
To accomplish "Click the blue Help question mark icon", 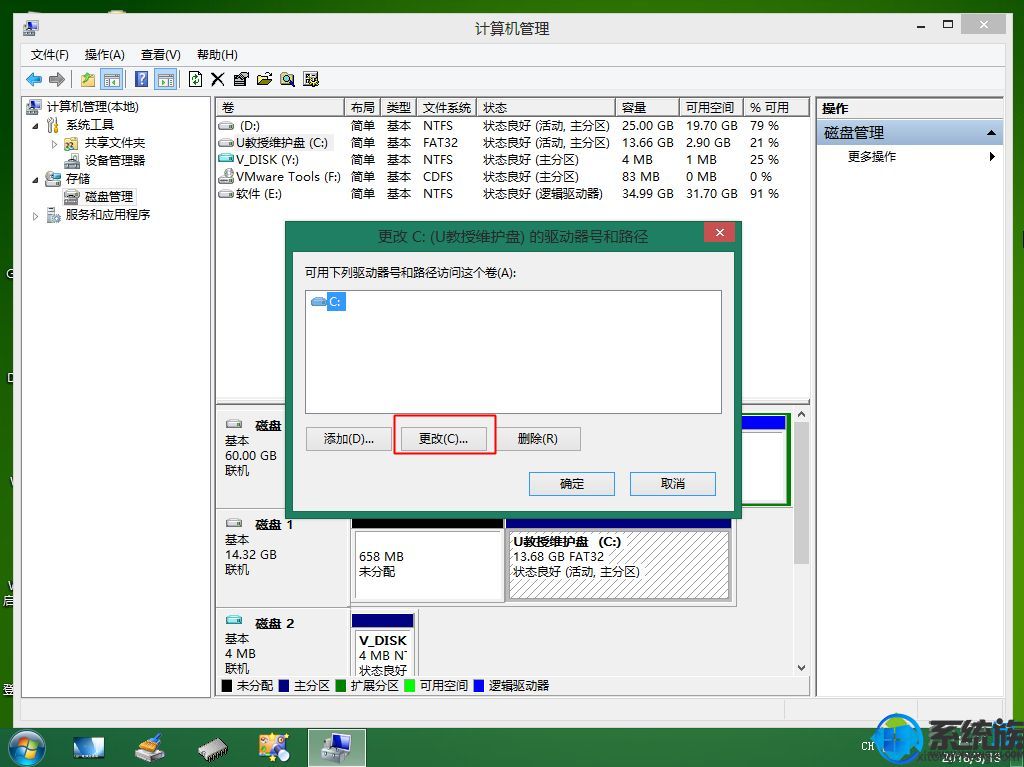I will tap(141, 80).
